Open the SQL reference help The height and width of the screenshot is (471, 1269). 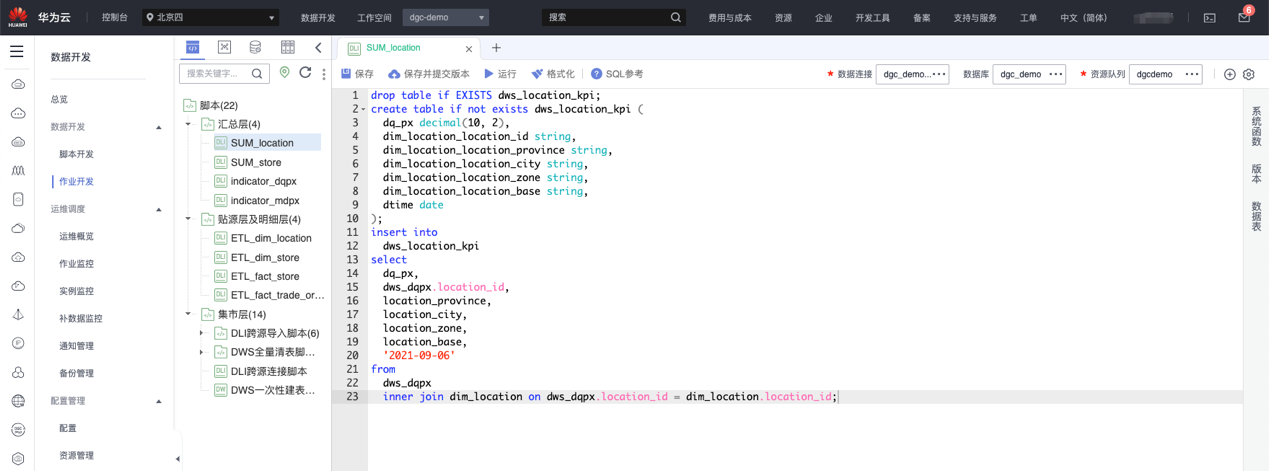[616, 74]
